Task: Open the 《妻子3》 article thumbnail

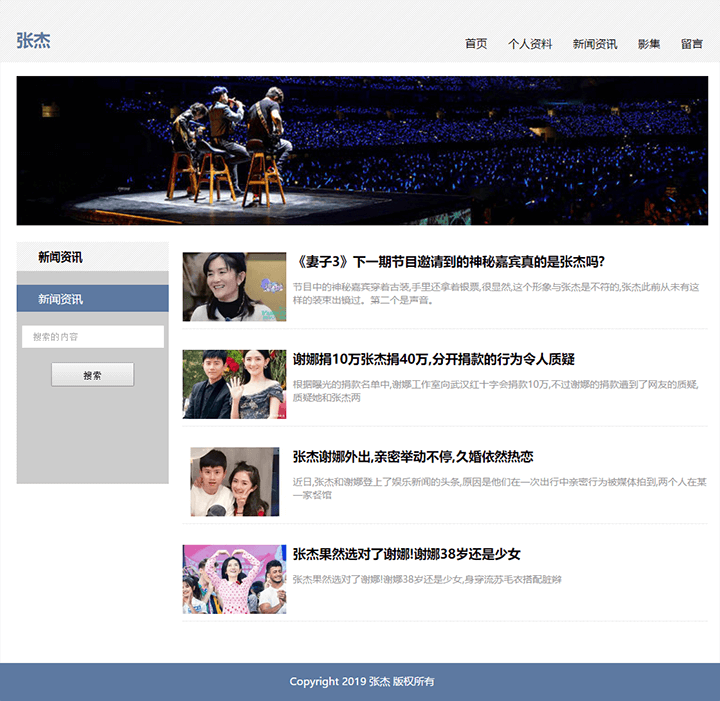Action: coord(234,286)
